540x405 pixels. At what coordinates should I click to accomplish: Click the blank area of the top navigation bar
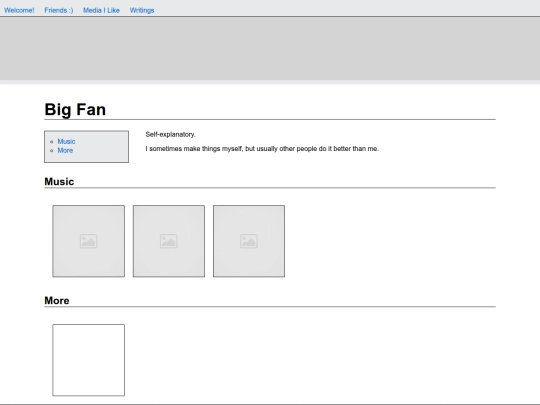[344, 8]
